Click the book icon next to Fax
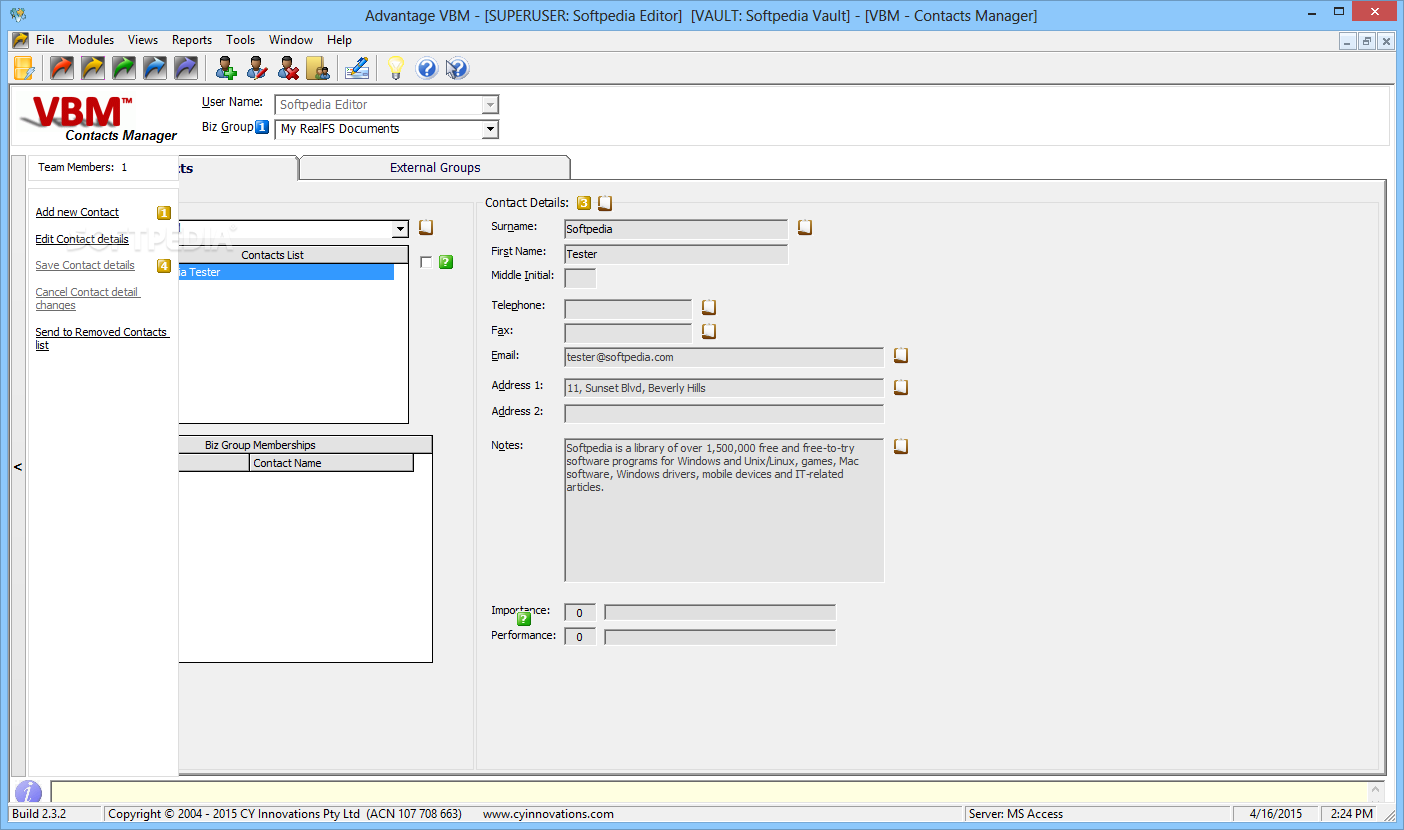This screenshot has height=830, width=1404. [x=709, y=331]
